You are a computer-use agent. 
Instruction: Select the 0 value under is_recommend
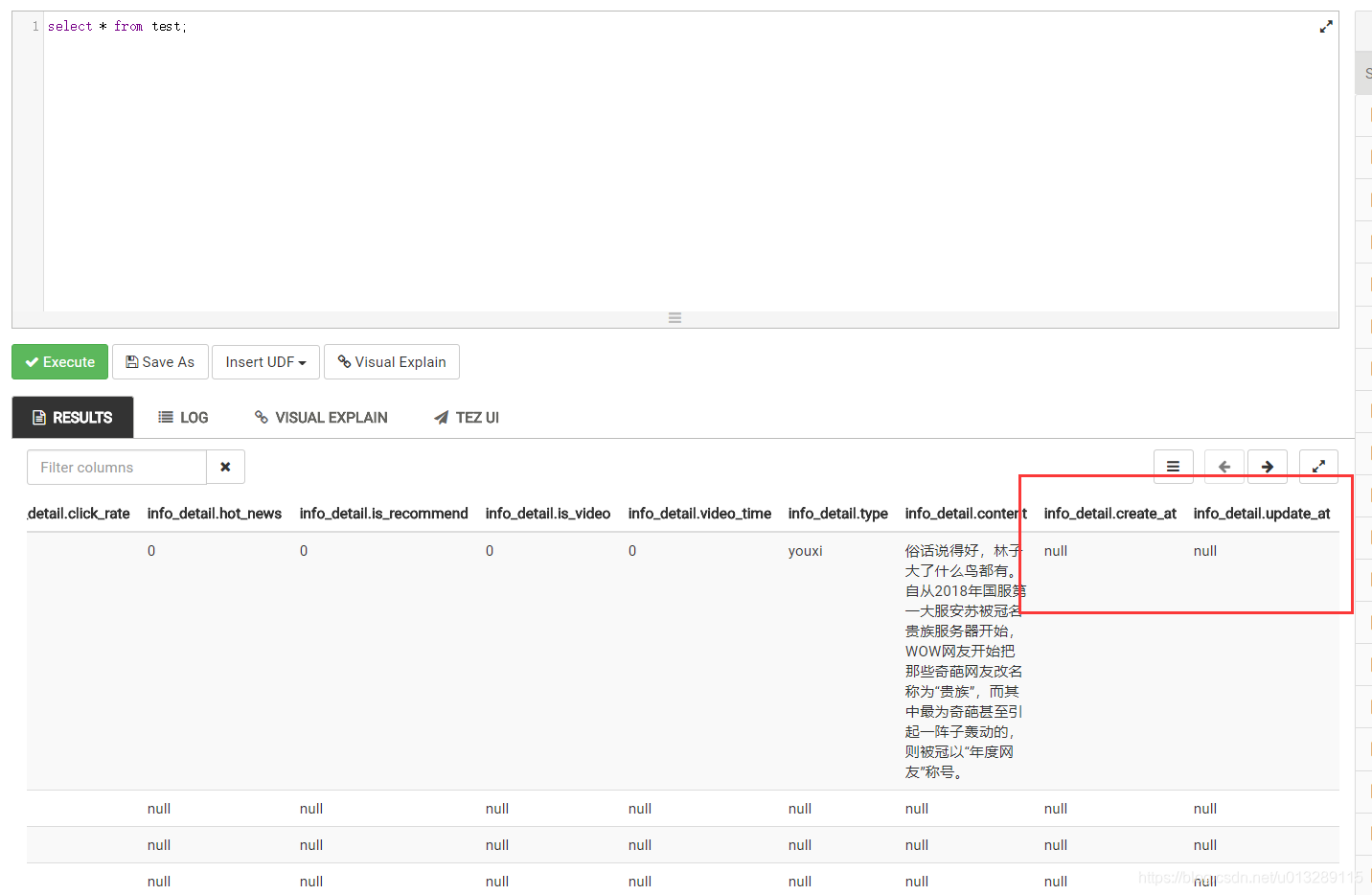click(304, 551)
